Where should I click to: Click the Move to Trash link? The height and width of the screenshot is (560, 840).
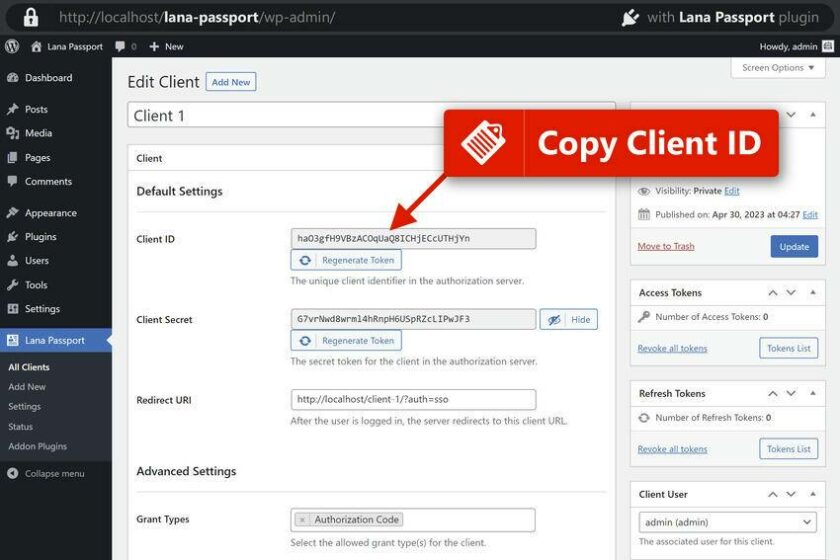[x=666, y=246]
